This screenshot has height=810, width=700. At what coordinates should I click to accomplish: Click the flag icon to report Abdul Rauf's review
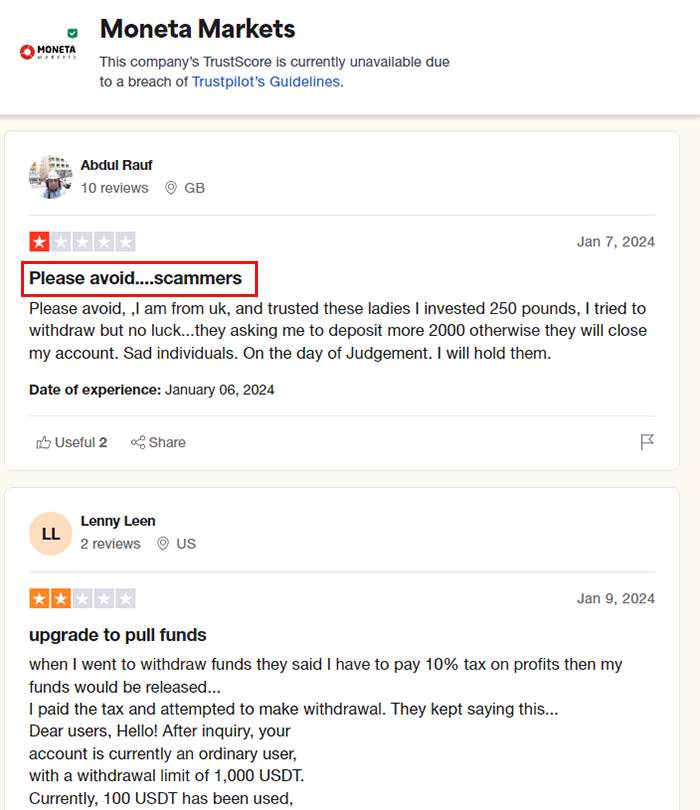click(647, 442)
